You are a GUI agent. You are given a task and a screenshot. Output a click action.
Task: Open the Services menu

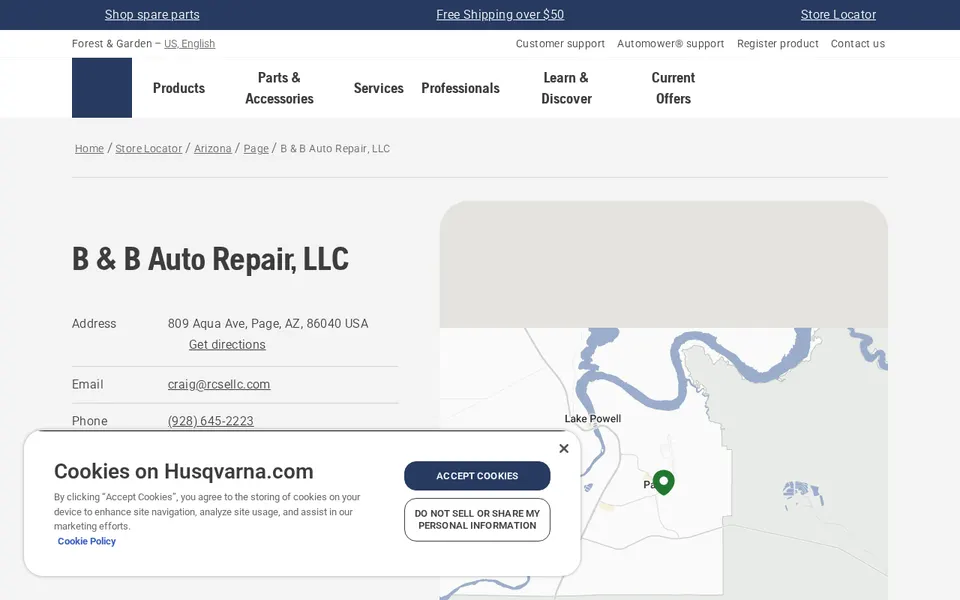(378, 88)
